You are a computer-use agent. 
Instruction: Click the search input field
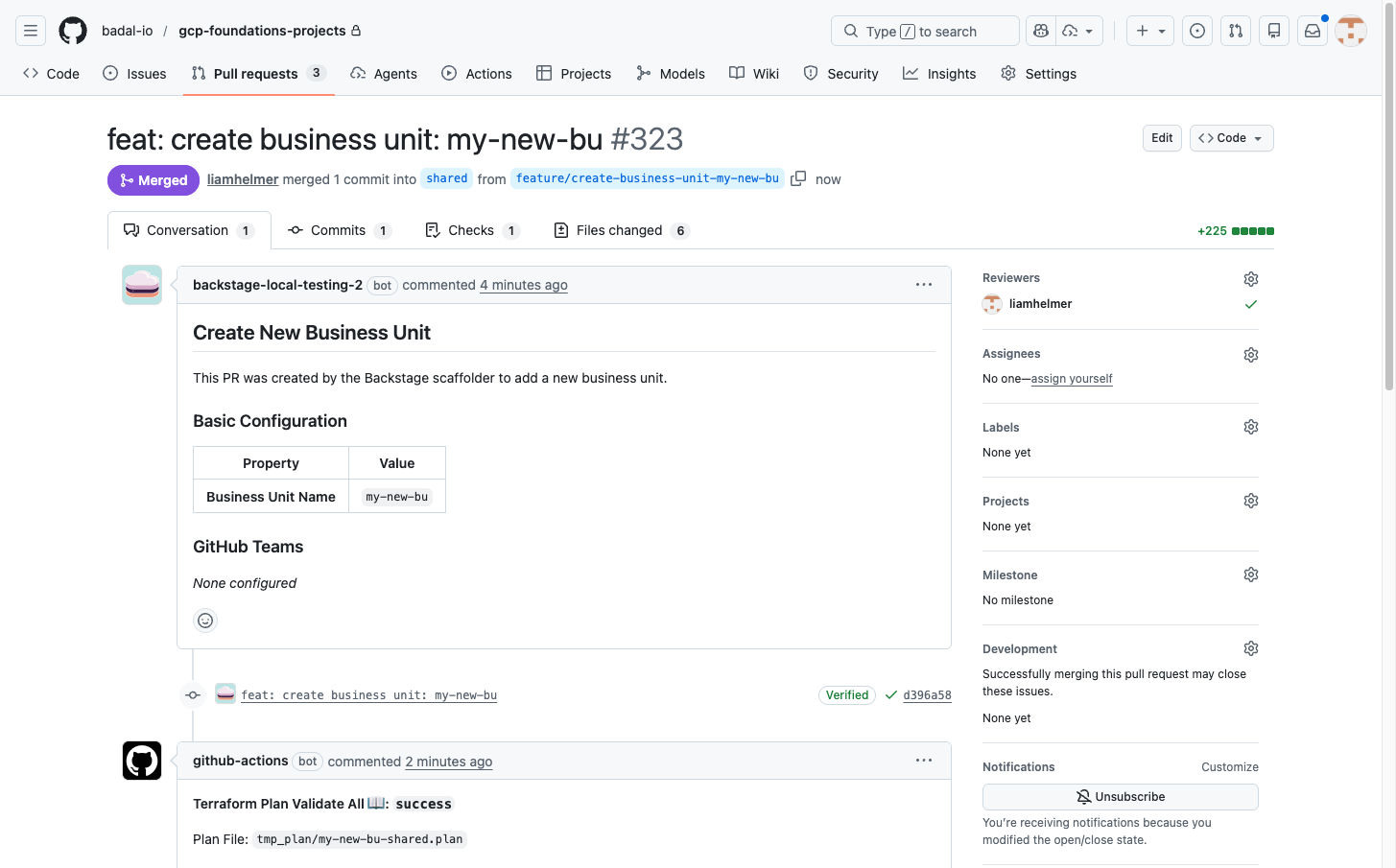[x=925, y=31]
